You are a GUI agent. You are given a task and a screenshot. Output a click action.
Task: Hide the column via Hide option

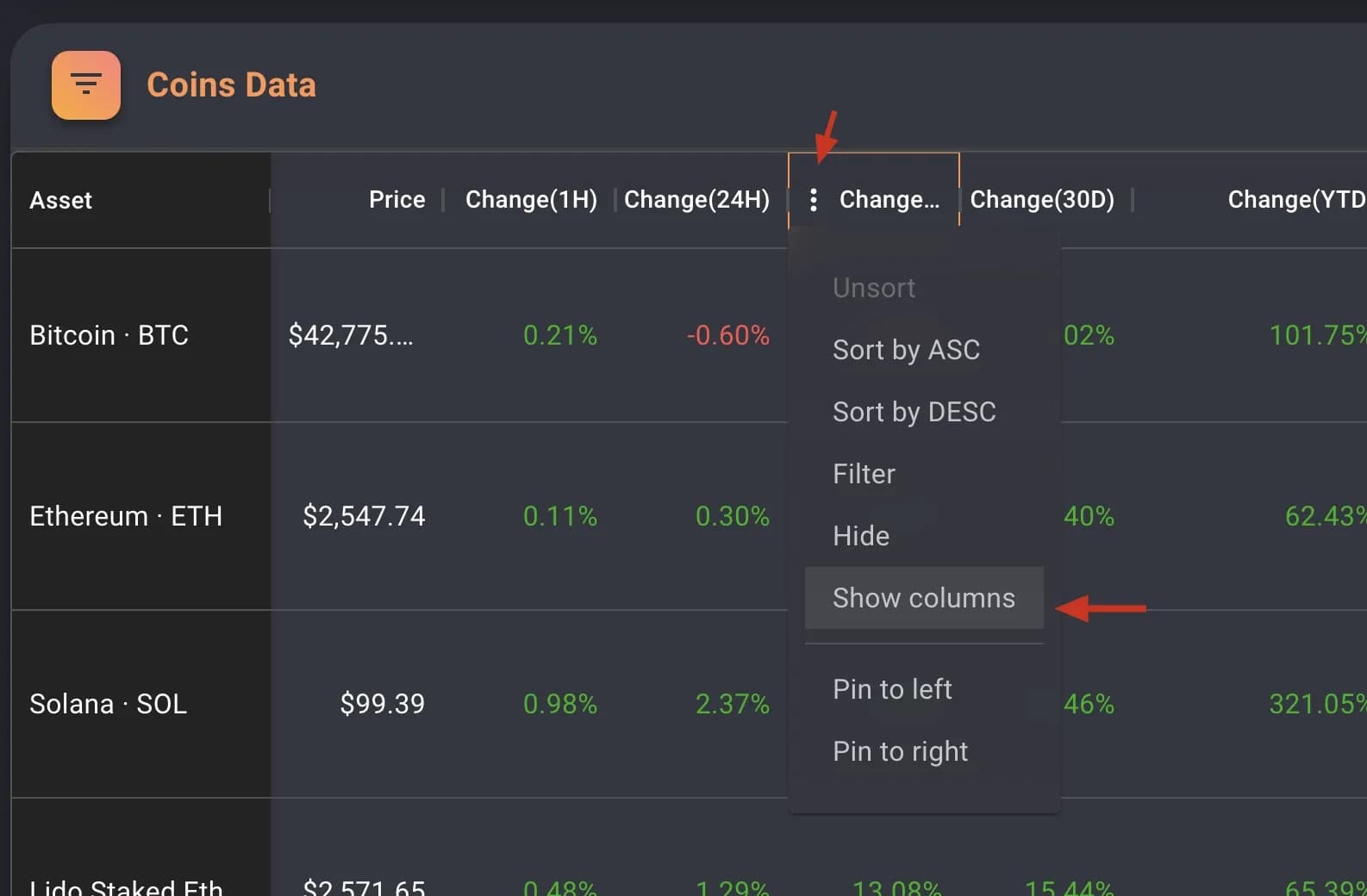(x=860, y=536)
